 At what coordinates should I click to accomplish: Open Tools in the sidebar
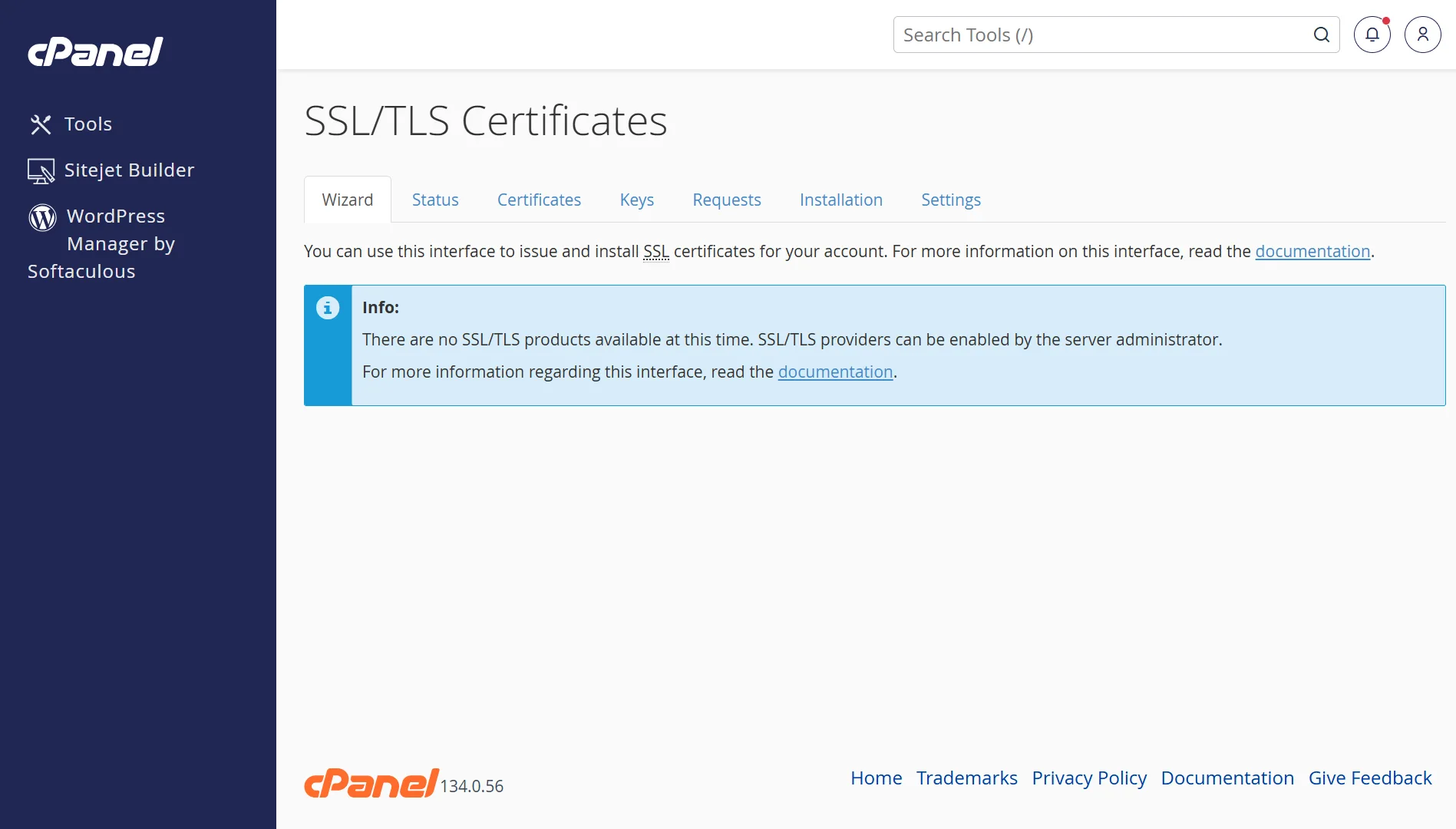(x=88, y=124)
